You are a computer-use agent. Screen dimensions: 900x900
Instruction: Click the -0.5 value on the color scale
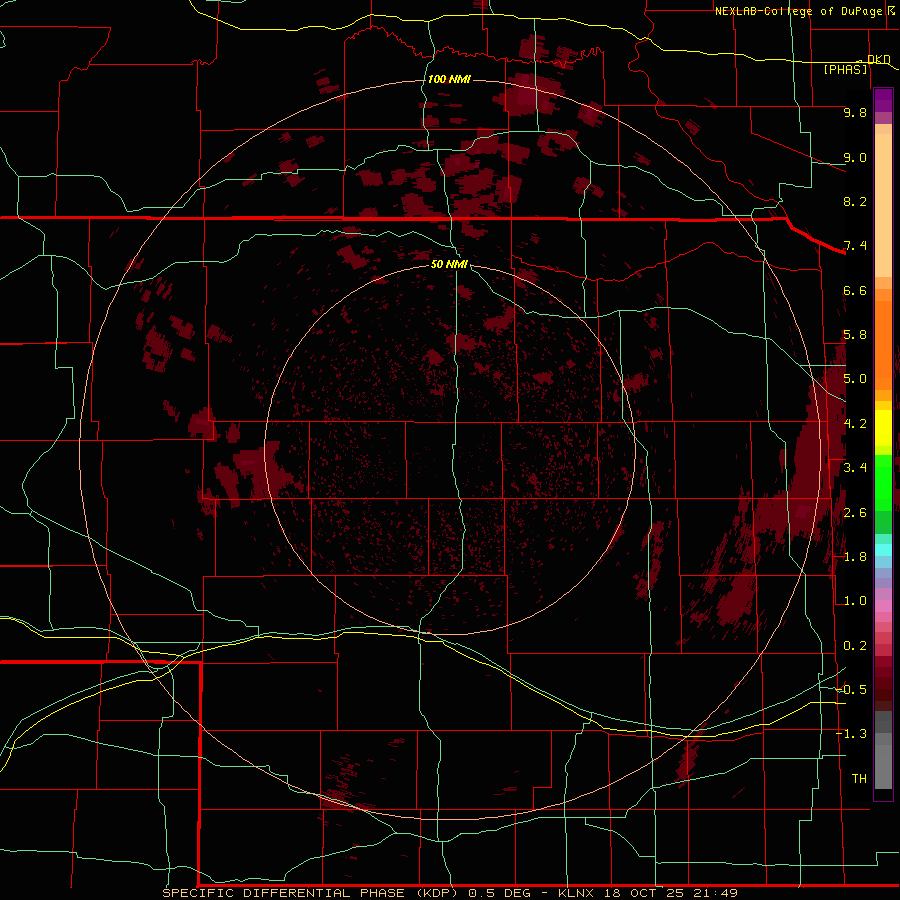point(852,689)
